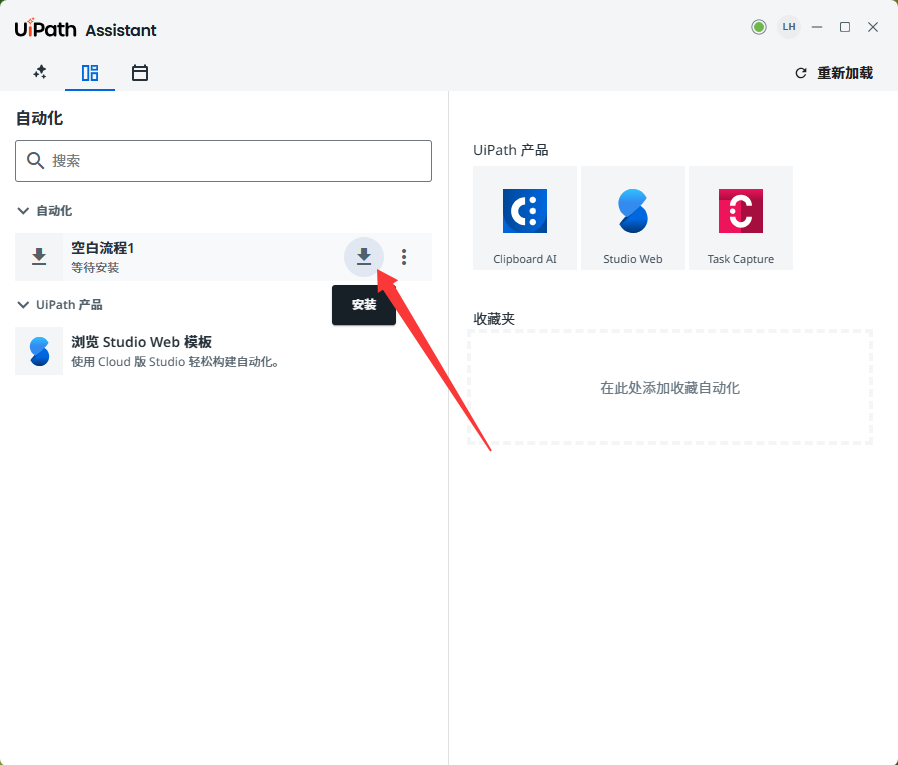Screen dimensions: 898x765
Task: Switch to the automations layout tab
Action: (90, 73)
